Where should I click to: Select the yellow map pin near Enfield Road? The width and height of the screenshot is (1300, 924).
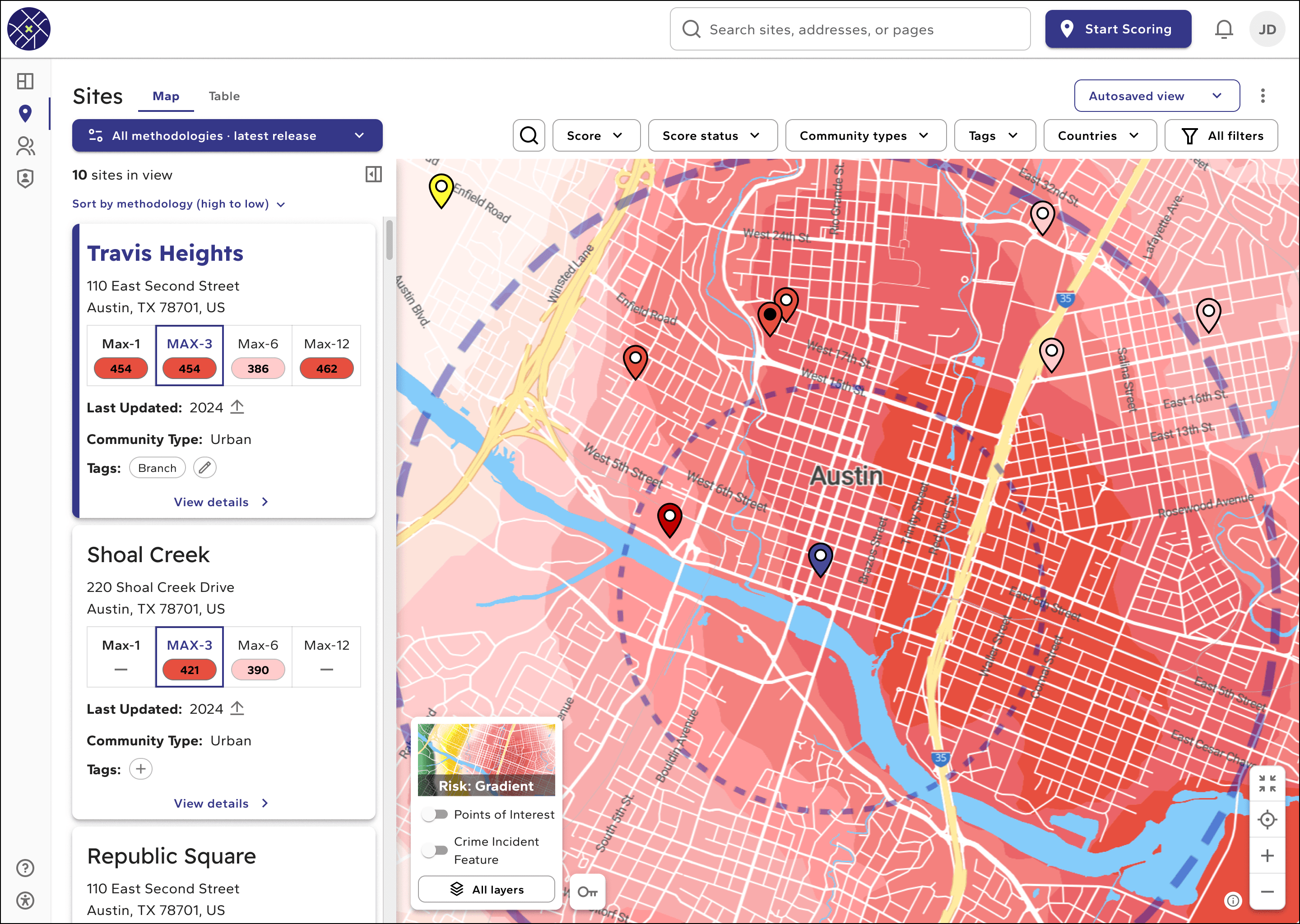pos(441,190)
